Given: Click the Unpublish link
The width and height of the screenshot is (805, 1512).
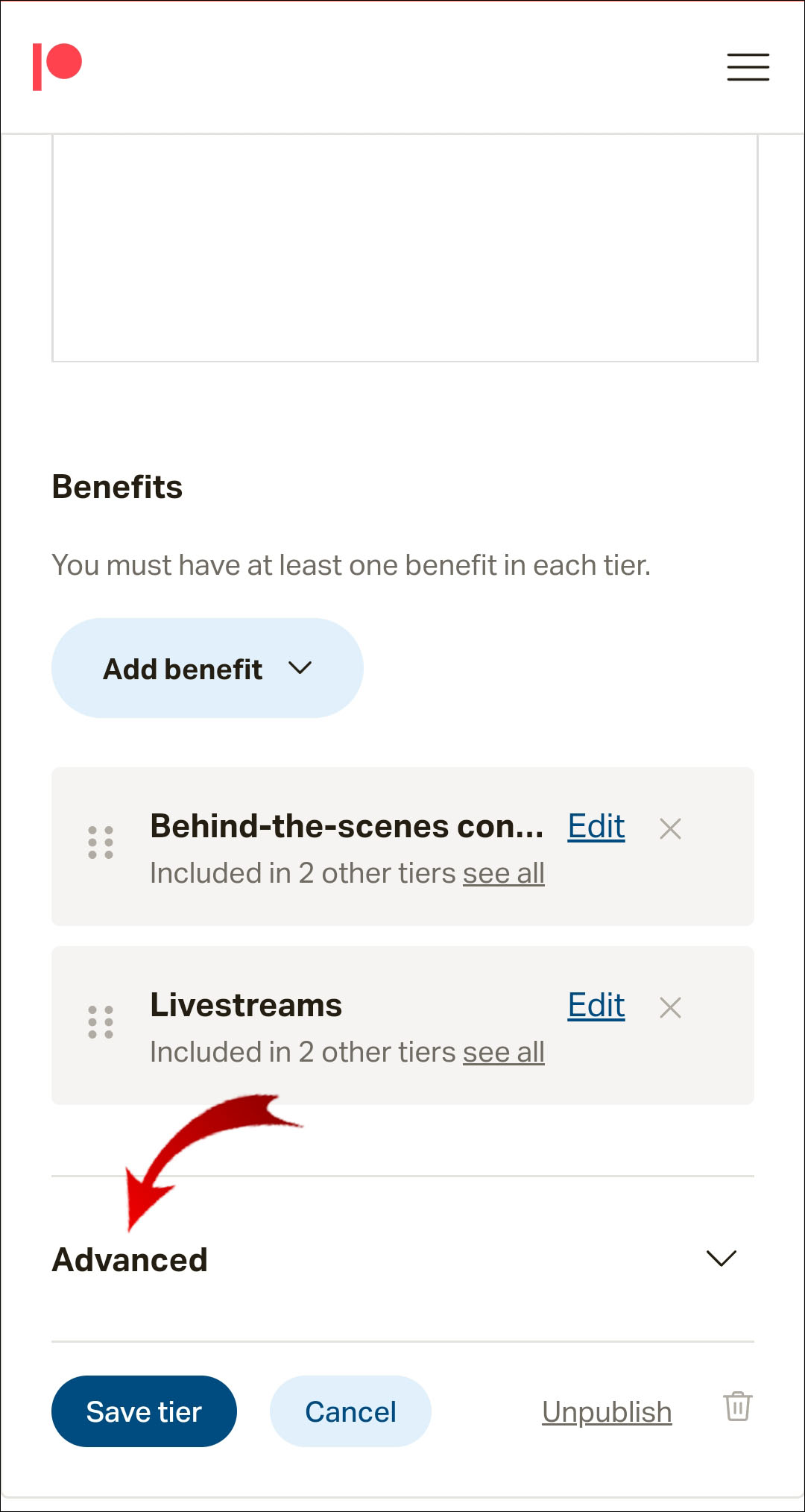Looking at the screenshot, I should [607, 1412].
